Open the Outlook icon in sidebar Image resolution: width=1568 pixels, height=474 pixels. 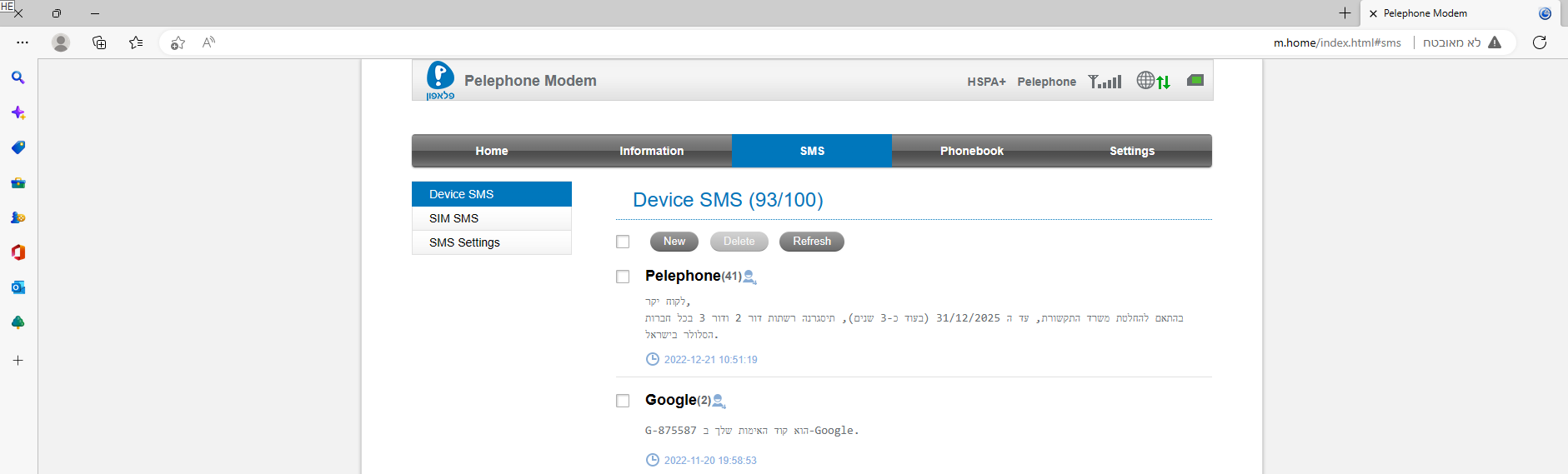pyautogui.click(x=18, y=287)
